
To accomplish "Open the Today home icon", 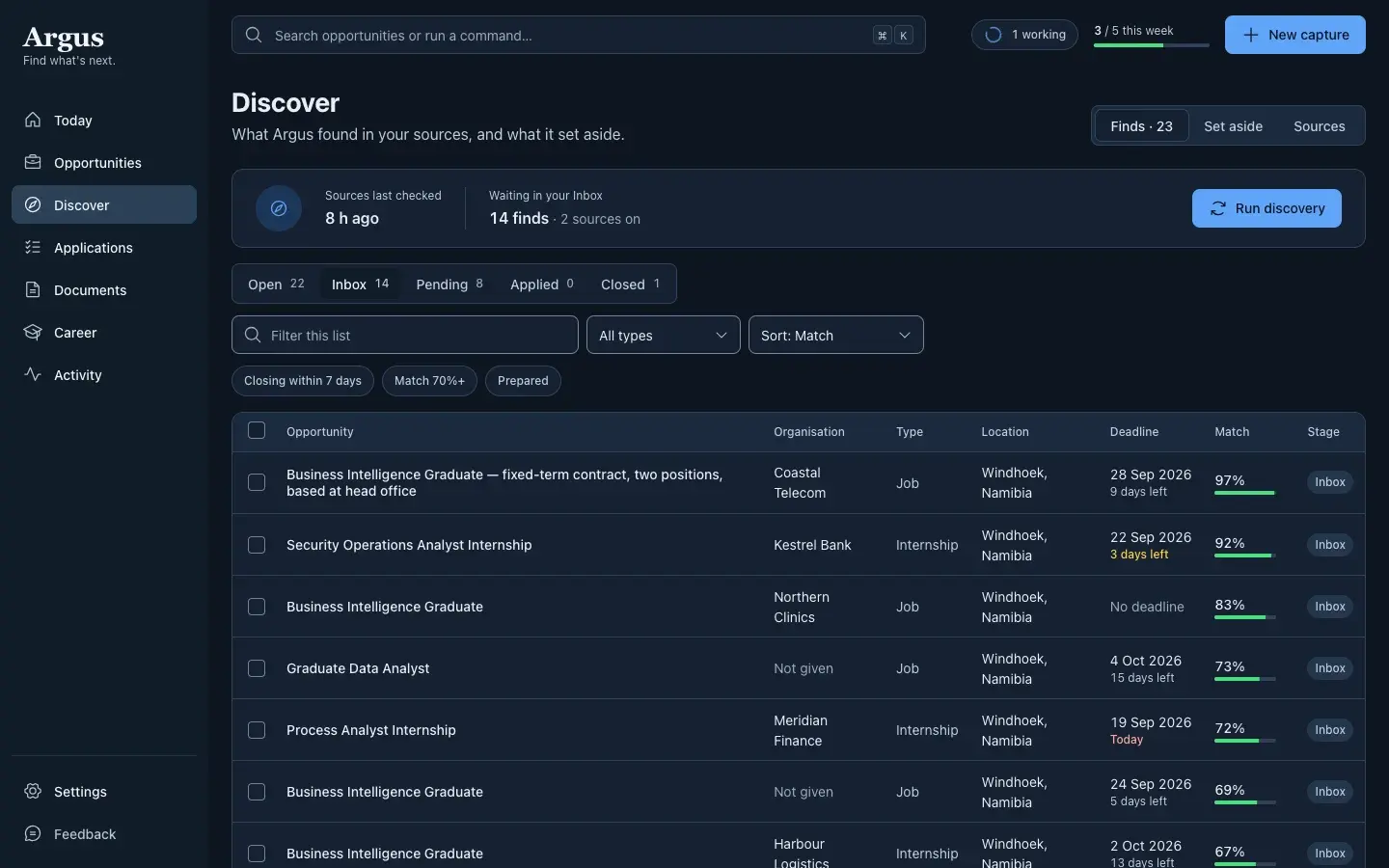I will (33, 120).
